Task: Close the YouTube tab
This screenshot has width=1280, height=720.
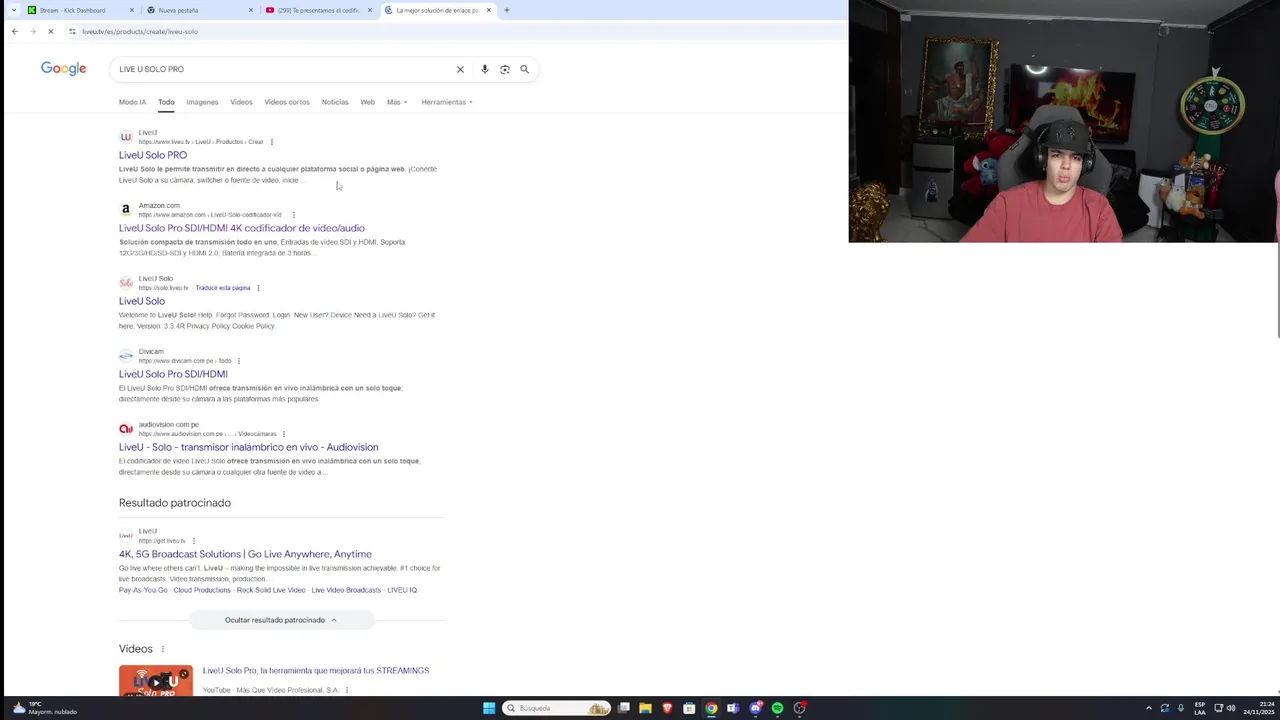Action: coord(370,10)
